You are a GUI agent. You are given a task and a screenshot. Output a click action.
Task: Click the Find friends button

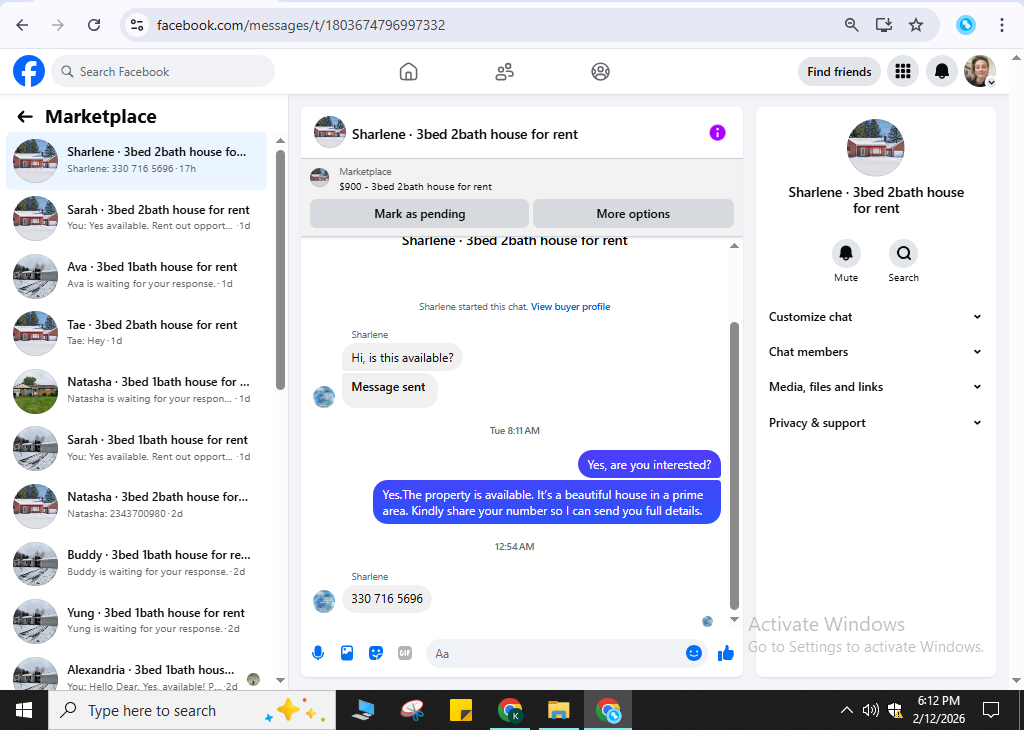tap(839, 71)
